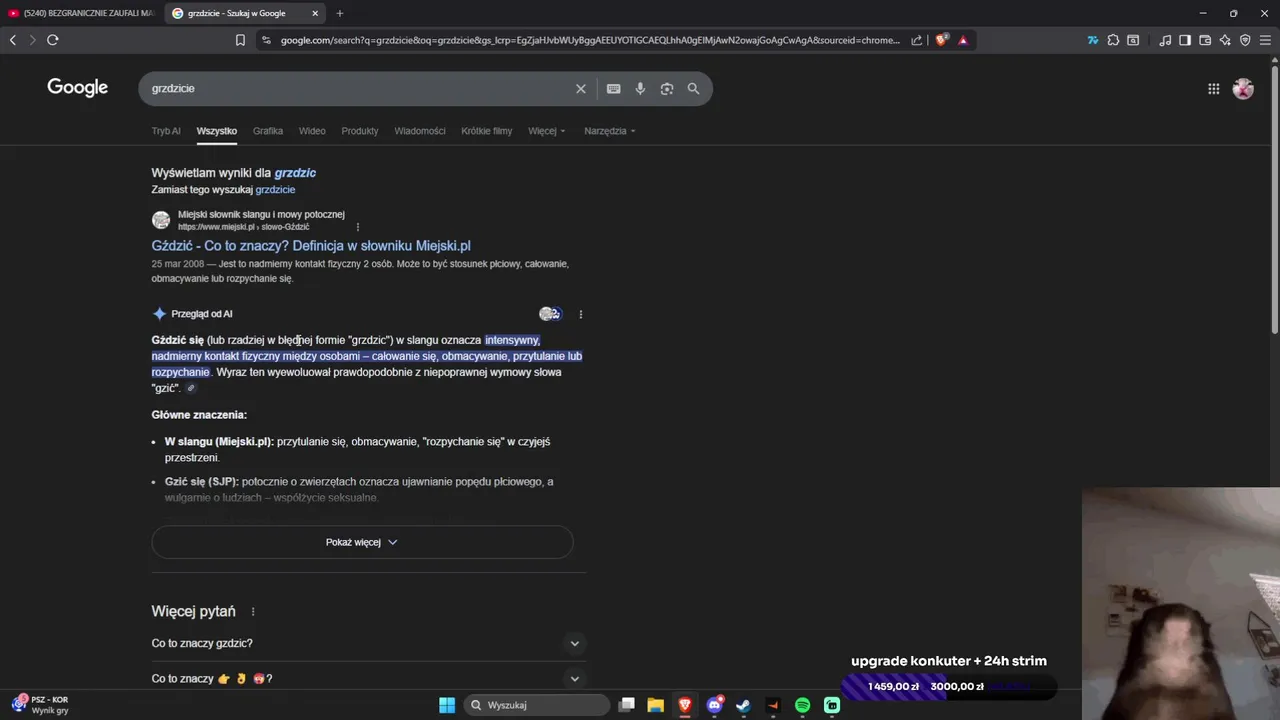Open result "Gździć - Co to znaczy?" link

tap(311, 246)
